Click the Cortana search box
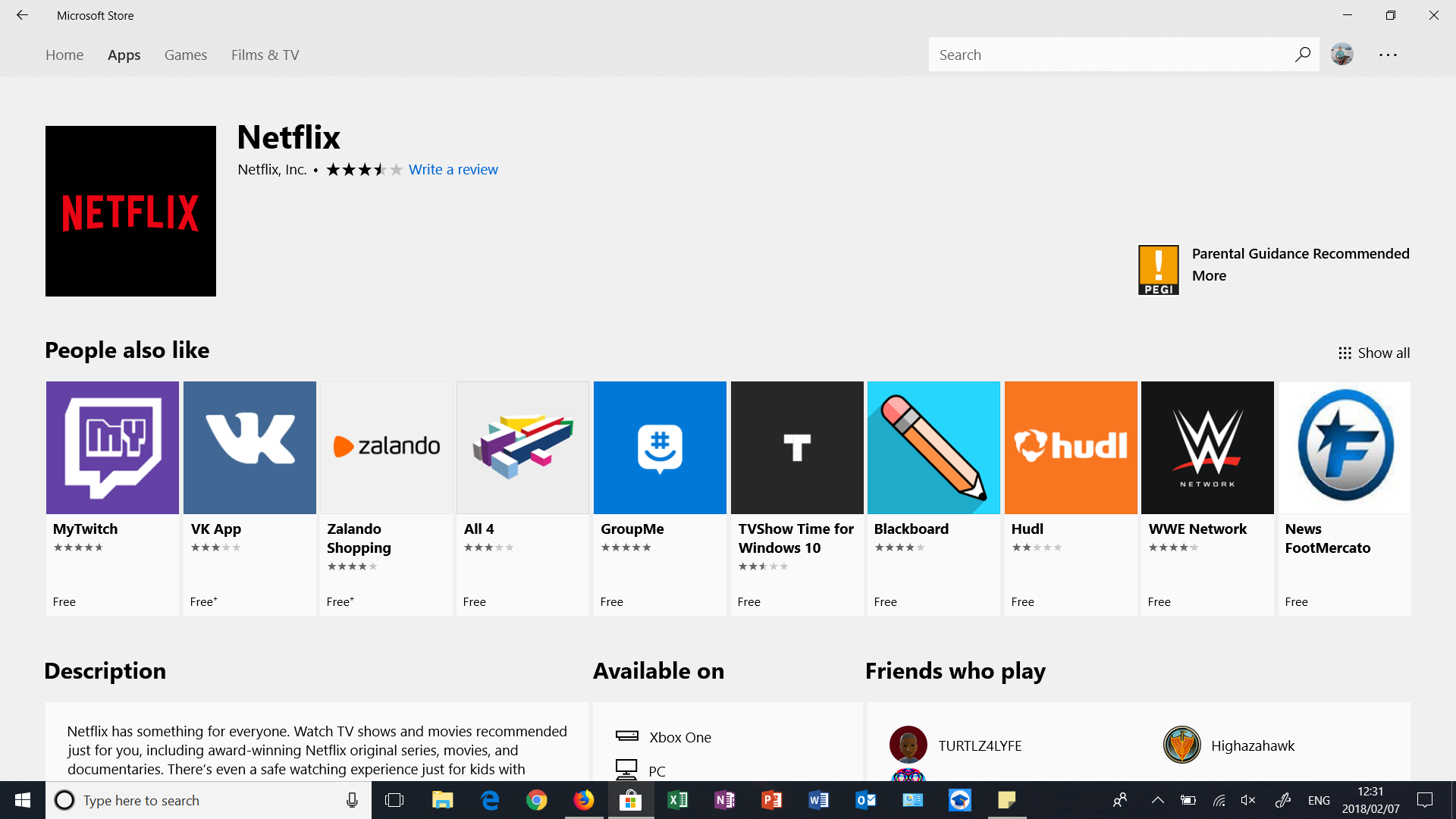Viewport: 1456px width, 819px height. [x=209, y=800]
